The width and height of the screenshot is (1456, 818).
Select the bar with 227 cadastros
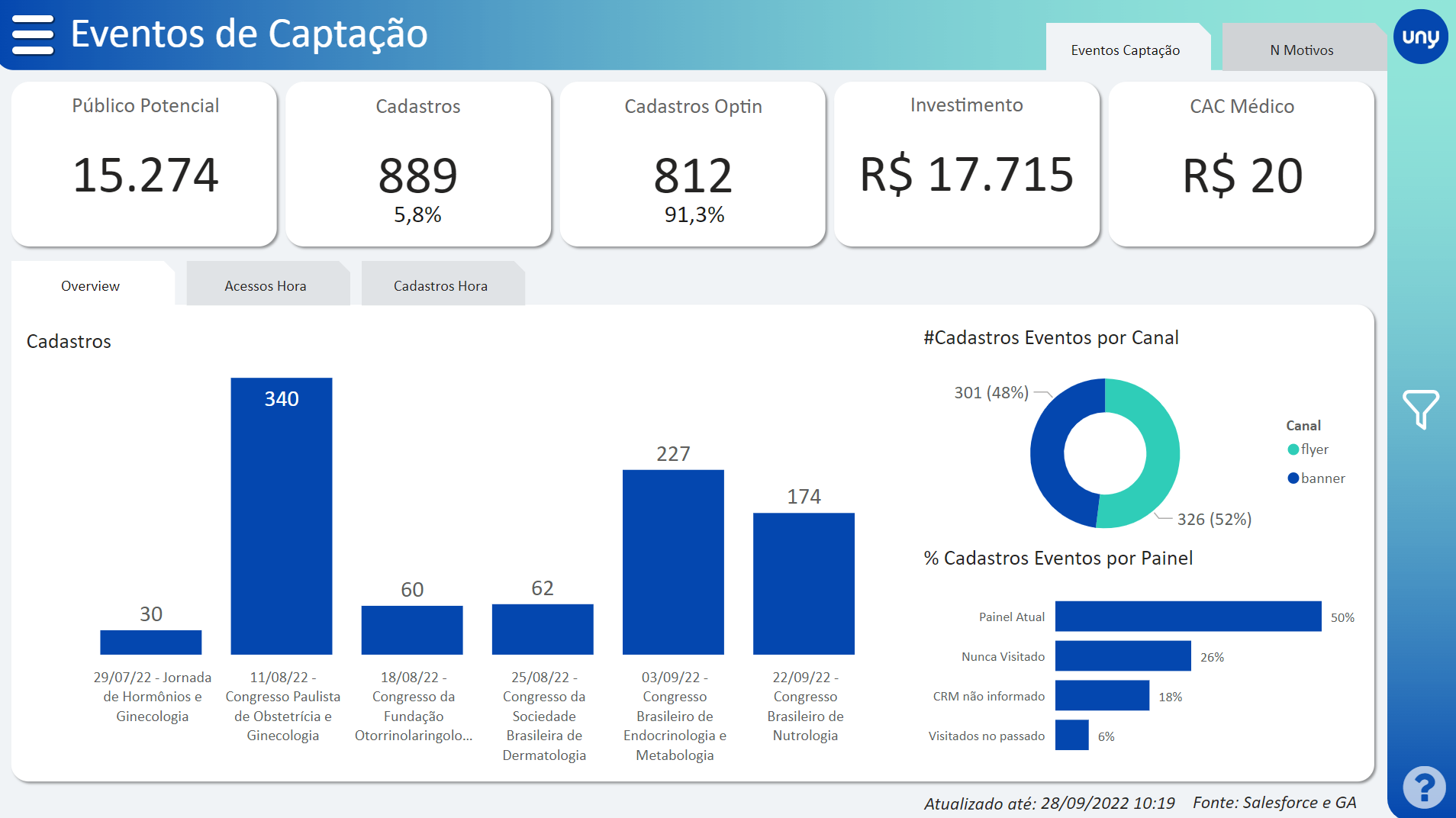(x=673, y=562)
